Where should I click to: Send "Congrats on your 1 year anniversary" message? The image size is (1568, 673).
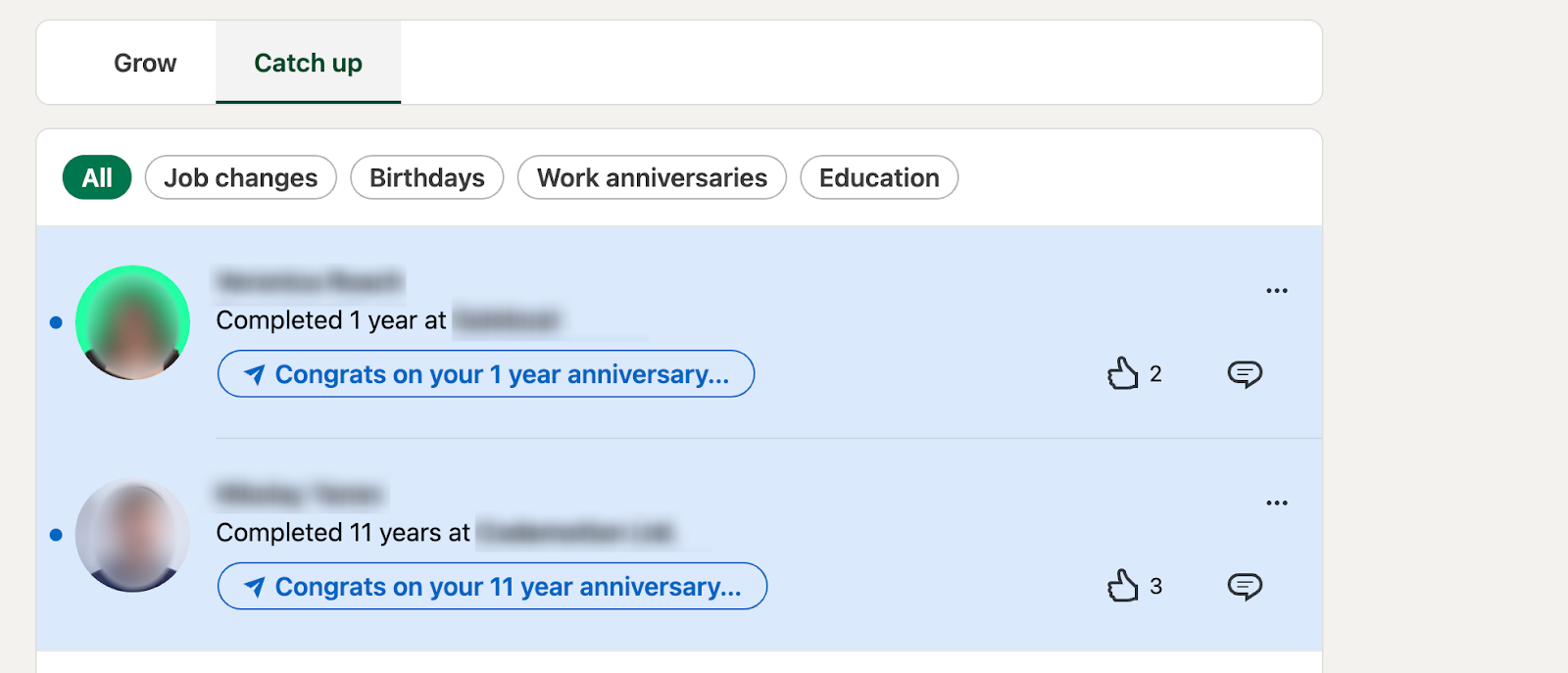click(501, 374)
